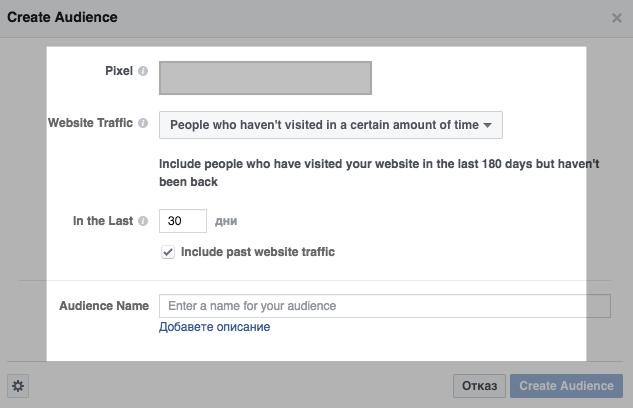Toggle Include past website traffic checkbox
The height and width of the screenshot is (408, 633).
(168, 252)
